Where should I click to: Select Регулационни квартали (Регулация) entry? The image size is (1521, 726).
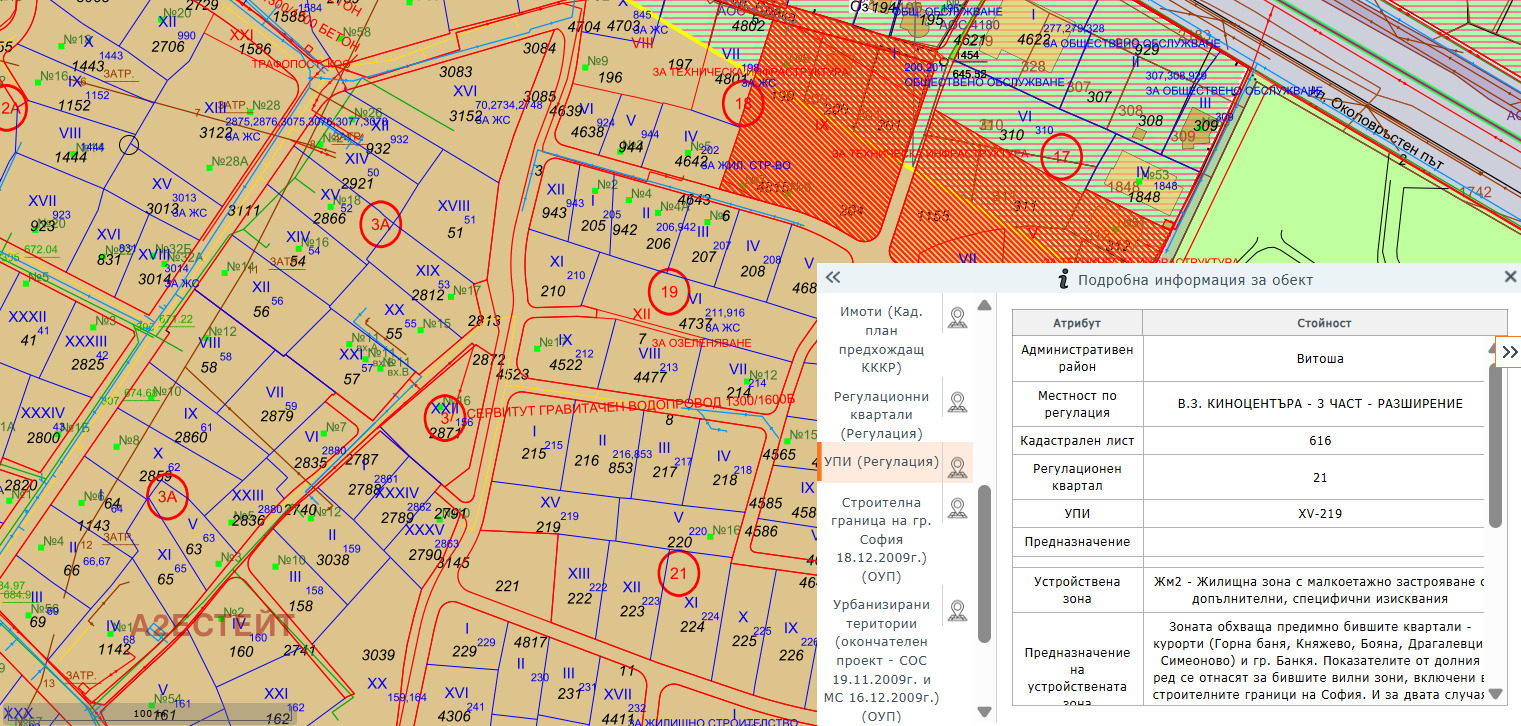pyautogui.click(x=882, y=414)
